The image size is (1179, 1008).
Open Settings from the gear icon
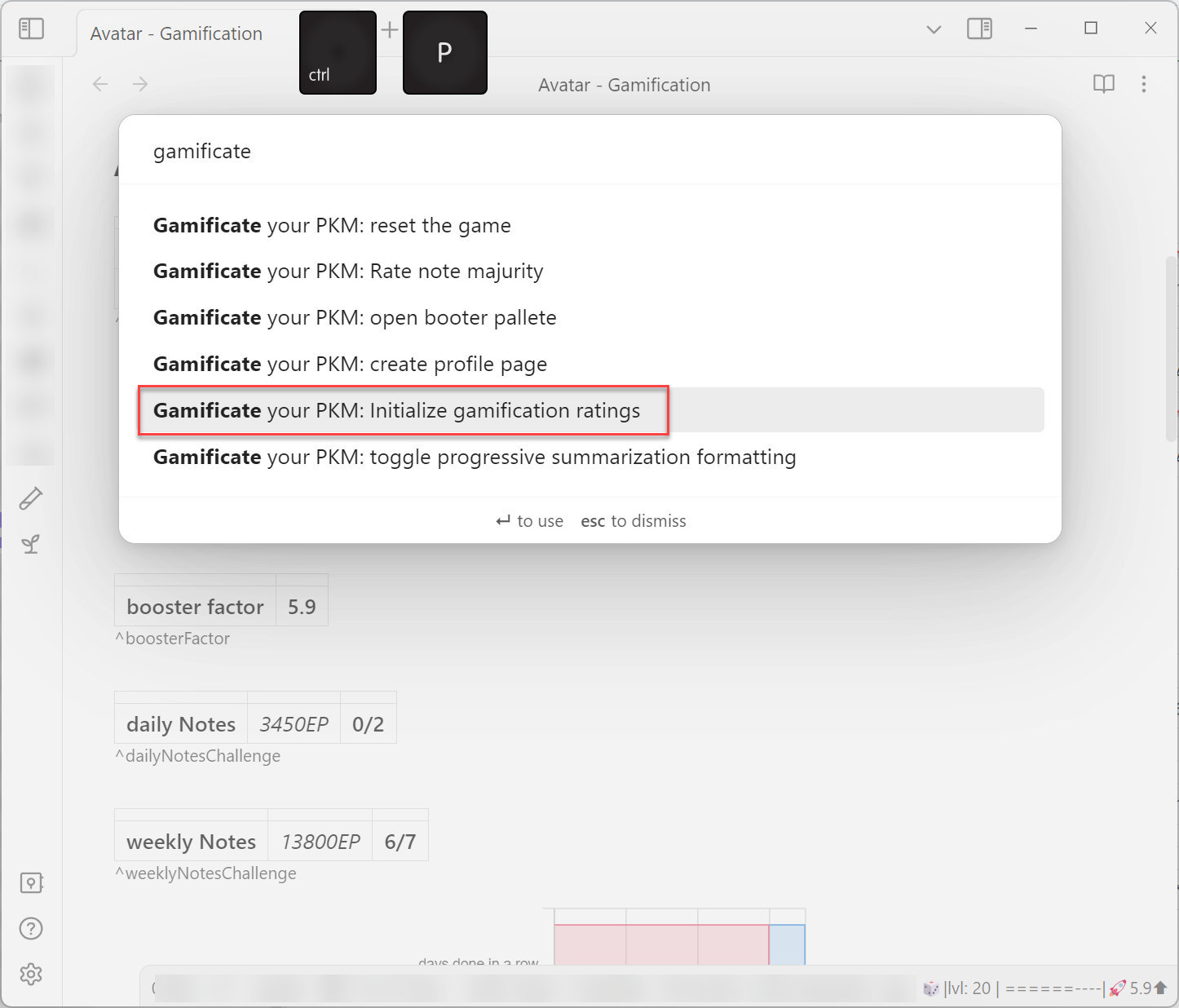tap(31, 974)
